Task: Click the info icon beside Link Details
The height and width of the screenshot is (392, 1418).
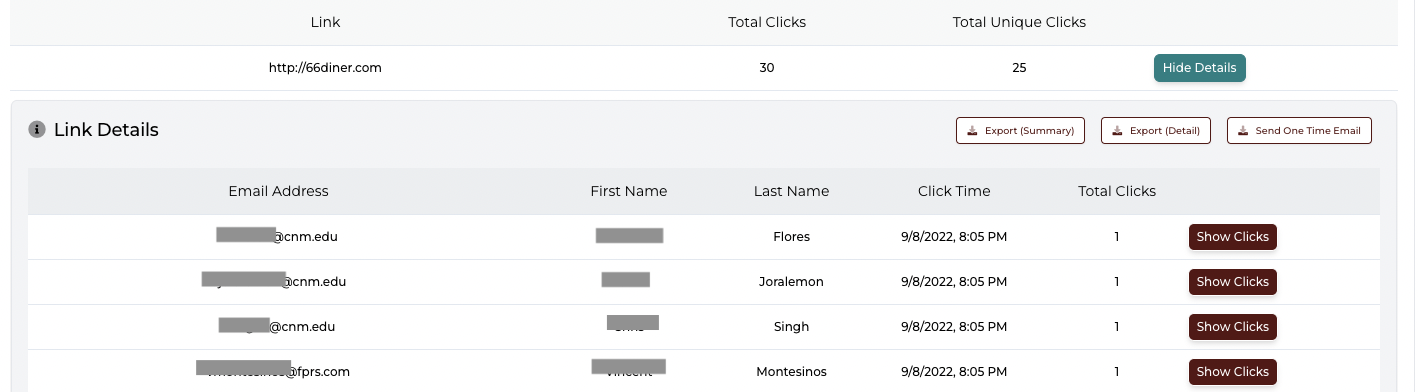Action: pos(37,129)
